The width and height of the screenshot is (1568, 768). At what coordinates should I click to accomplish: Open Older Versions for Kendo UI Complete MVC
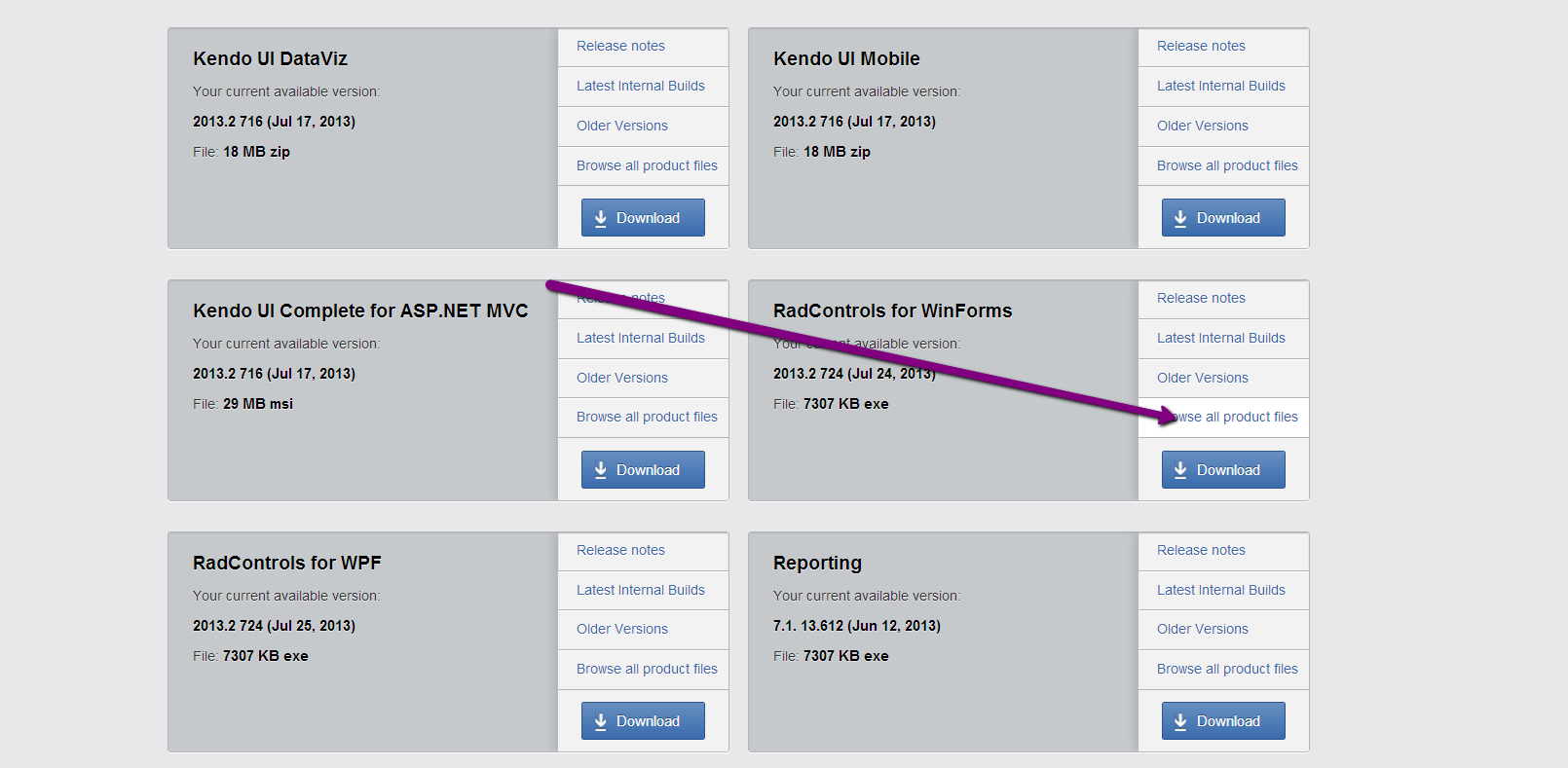pyautogui.click(x=621, y=378)
